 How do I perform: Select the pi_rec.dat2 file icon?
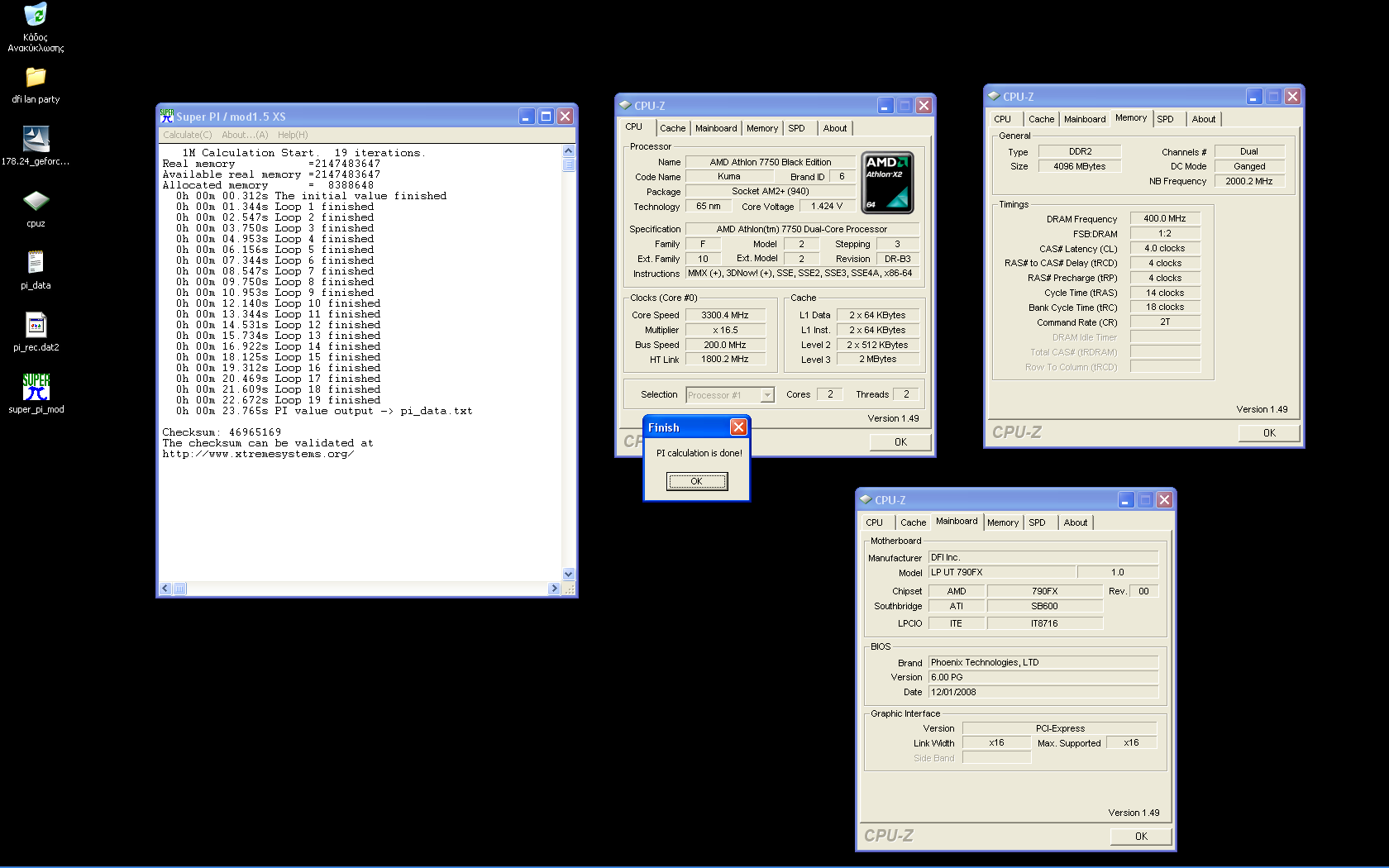click(x=36, y=325)
